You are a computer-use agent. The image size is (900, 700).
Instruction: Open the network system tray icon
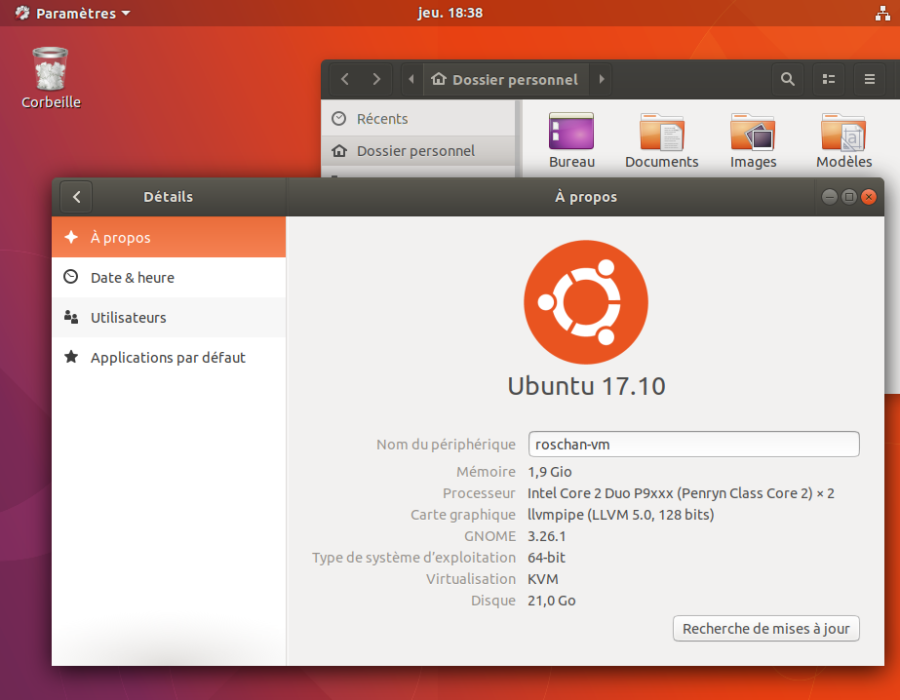click(882, 13)
